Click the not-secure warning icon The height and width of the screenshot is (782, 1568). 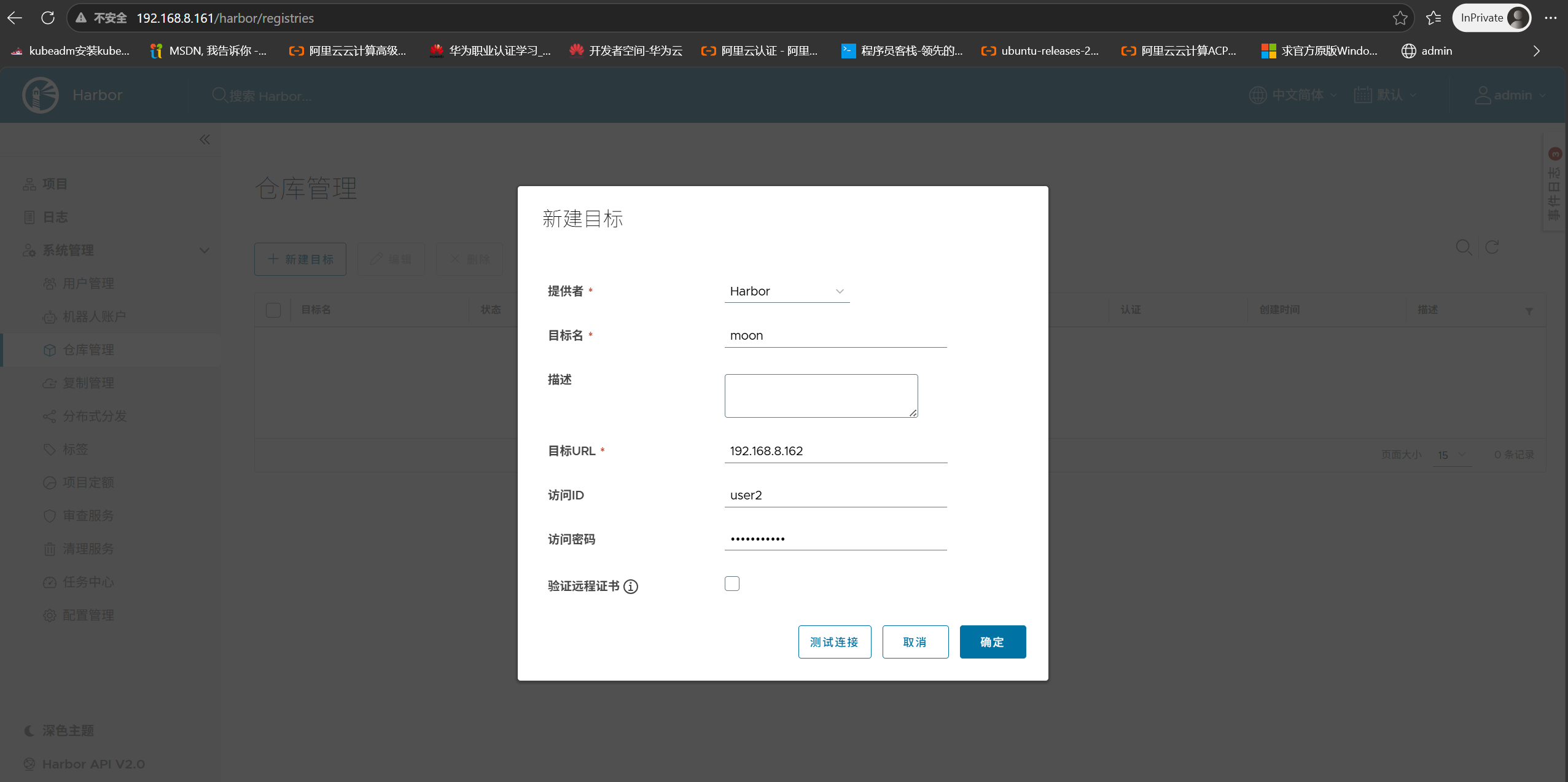point(81,18)
